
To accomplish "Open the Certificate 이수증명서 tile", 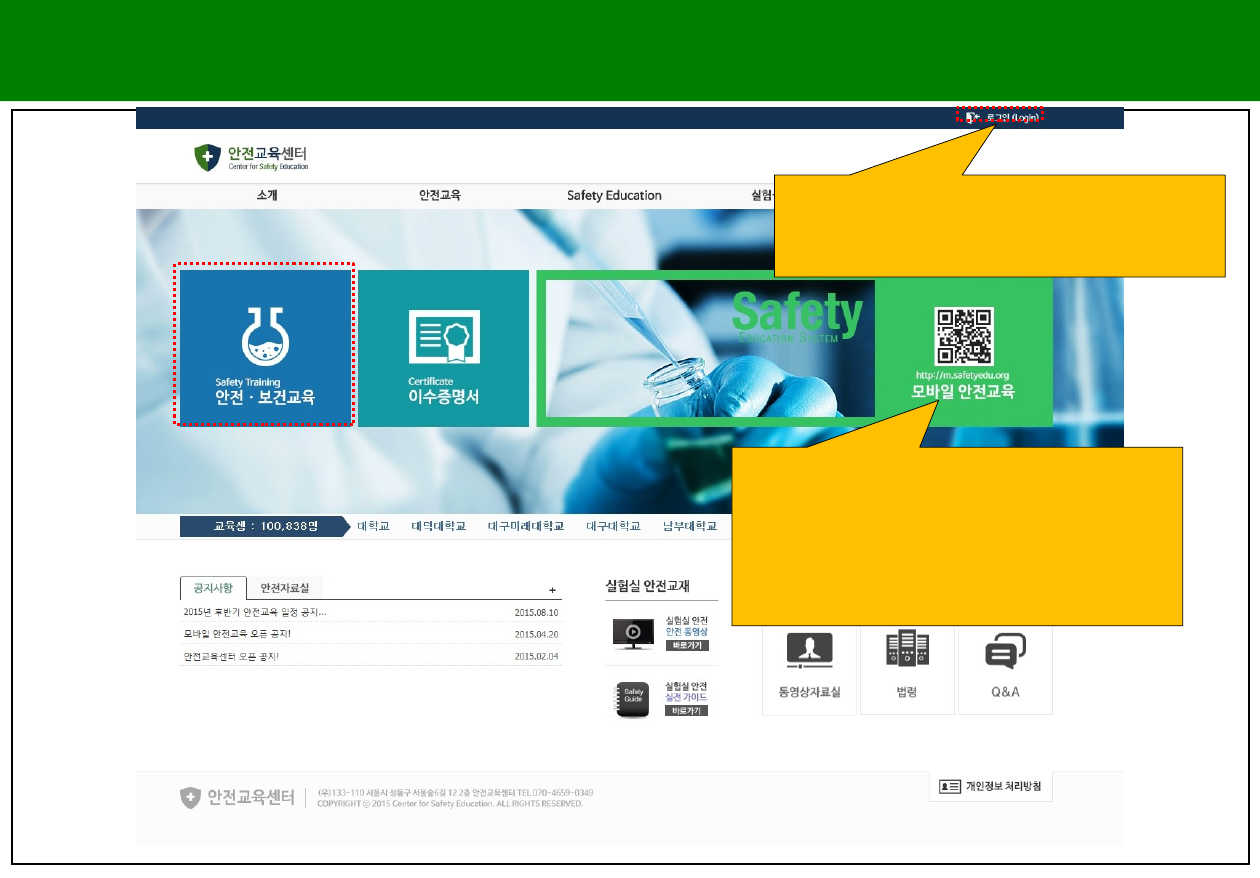I will [x=443, y=348].
